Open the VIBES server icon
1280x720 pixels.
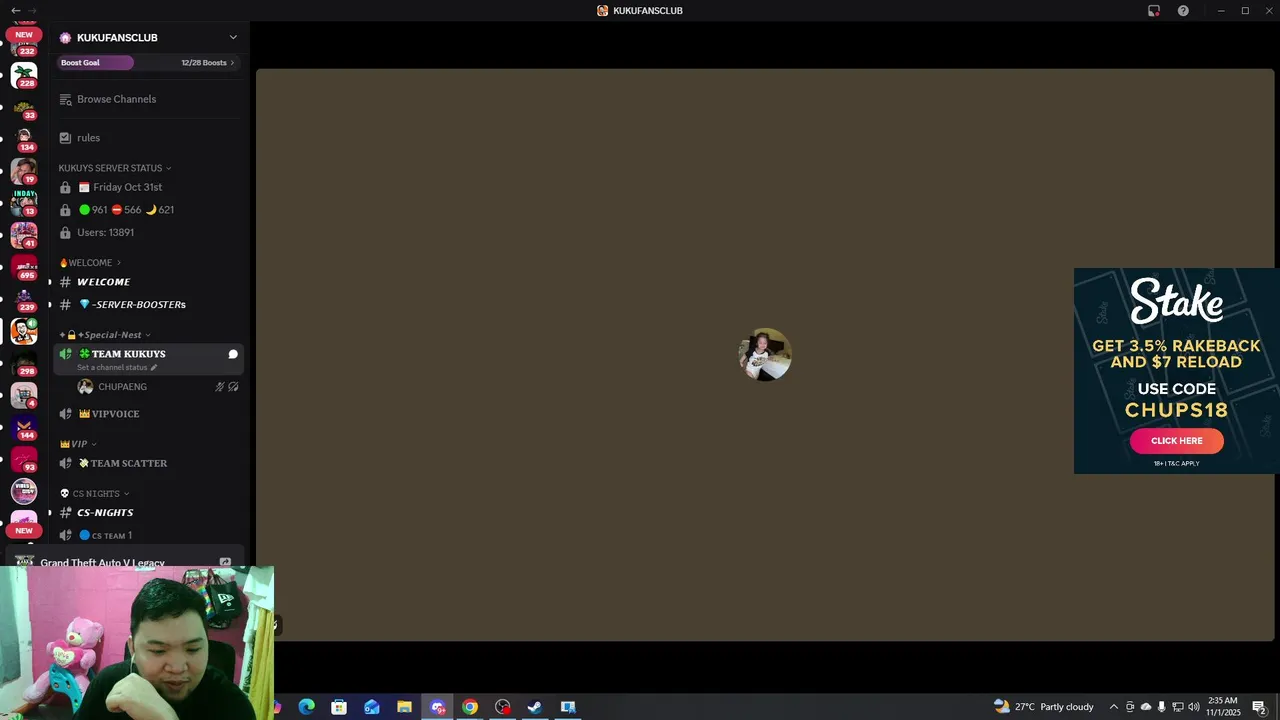tap(24, 491)
